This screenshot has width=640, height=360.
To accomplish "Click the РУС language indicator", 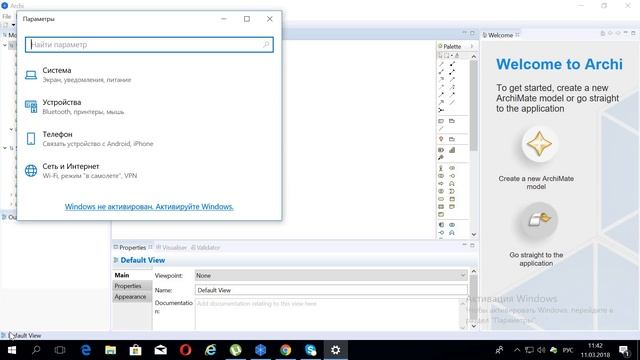I will [568, 350].
